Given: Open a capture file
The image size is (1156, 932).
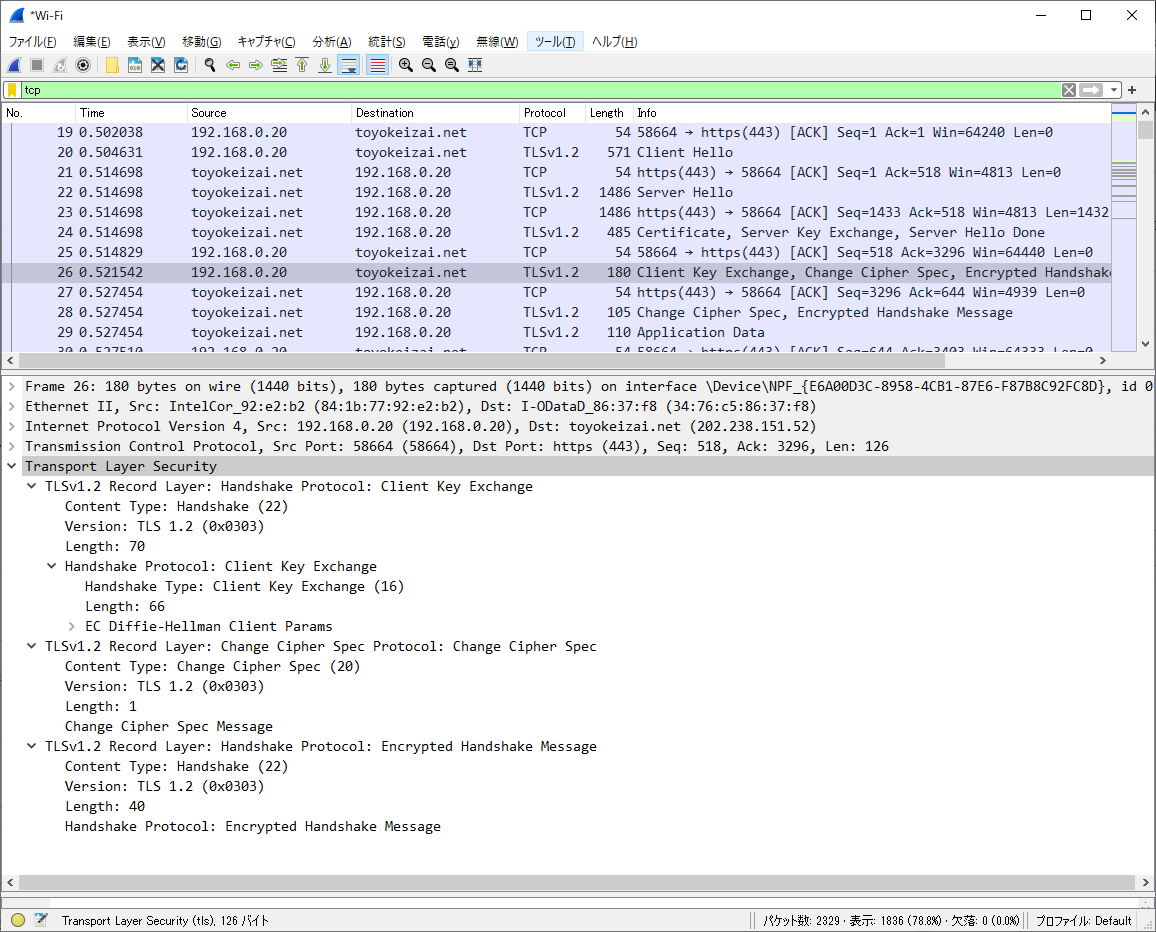Looking at the screenshot, I should (x=112, y=64).
